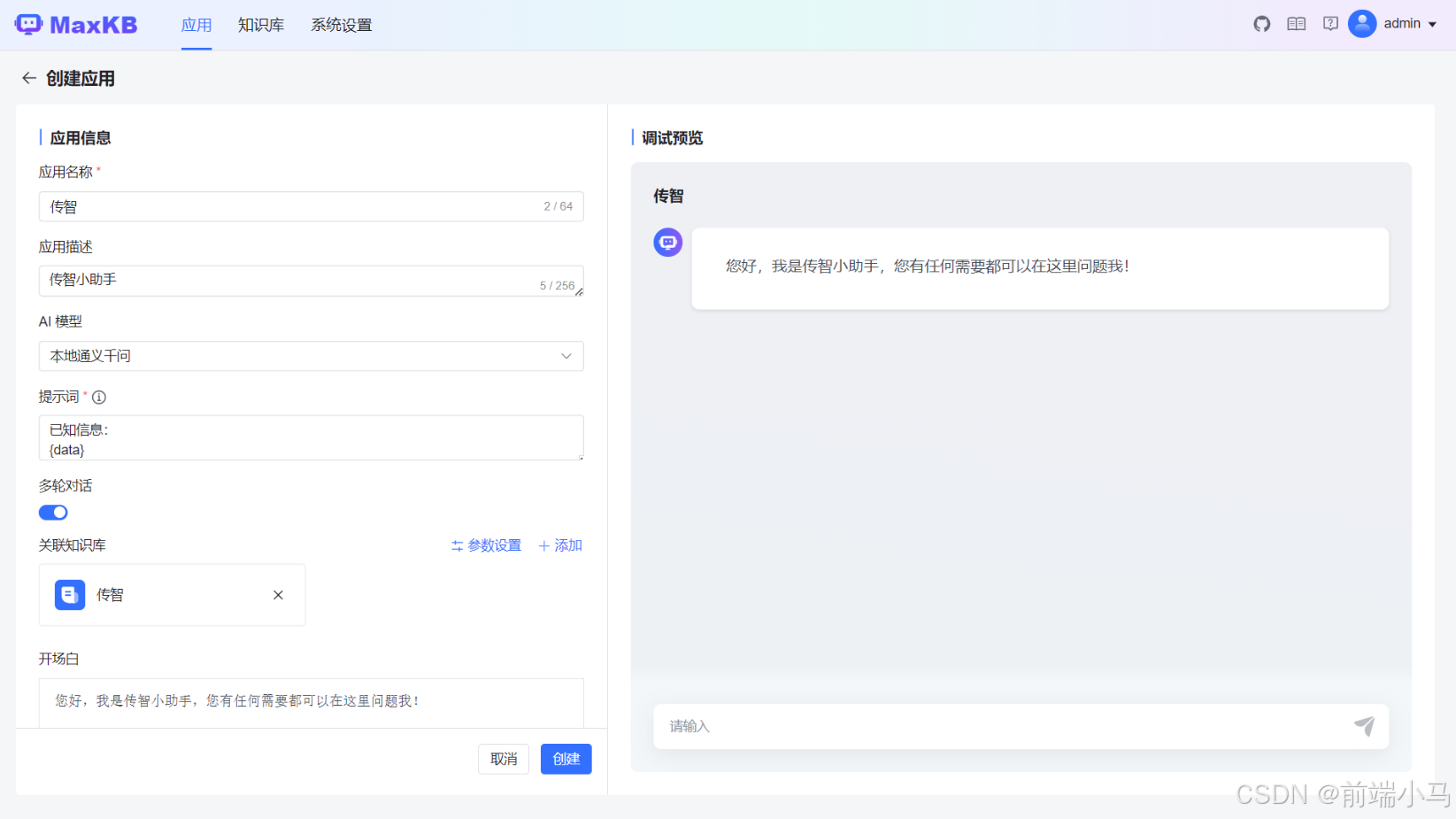Screen dimensions: 1456x819
Task: Click the 调试预览 heading
Action: pyautogui.click(x=673, y=138)
